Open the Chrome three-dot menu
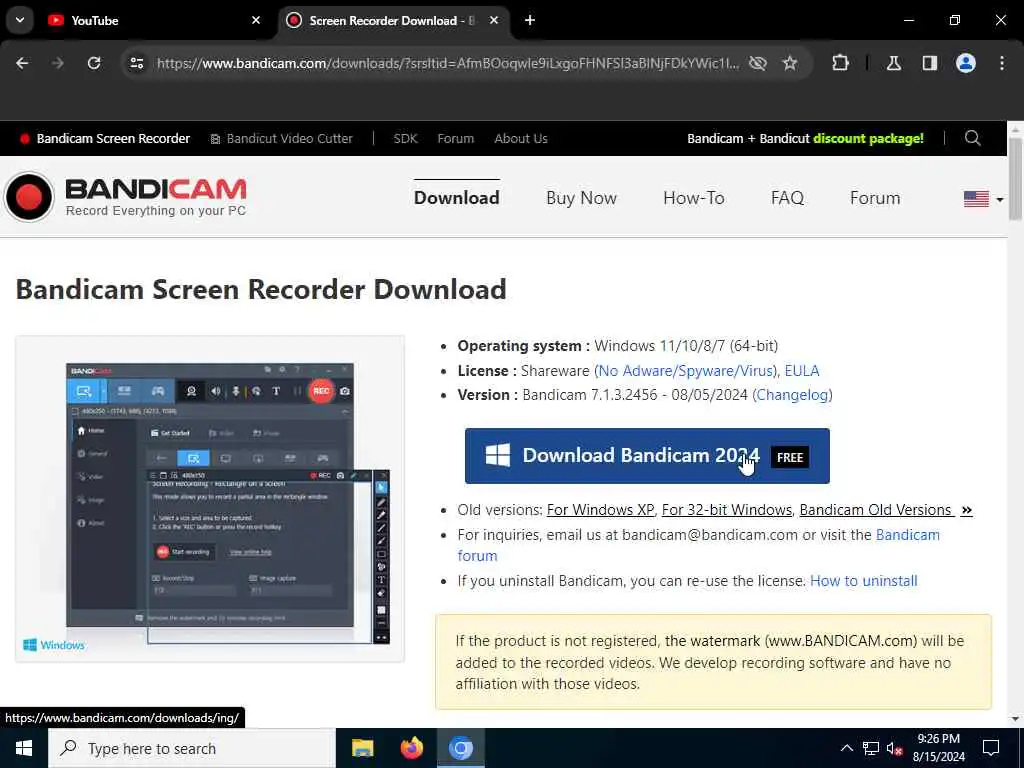The height and width of the screenshot is (768, 1024). point(1002,63)
